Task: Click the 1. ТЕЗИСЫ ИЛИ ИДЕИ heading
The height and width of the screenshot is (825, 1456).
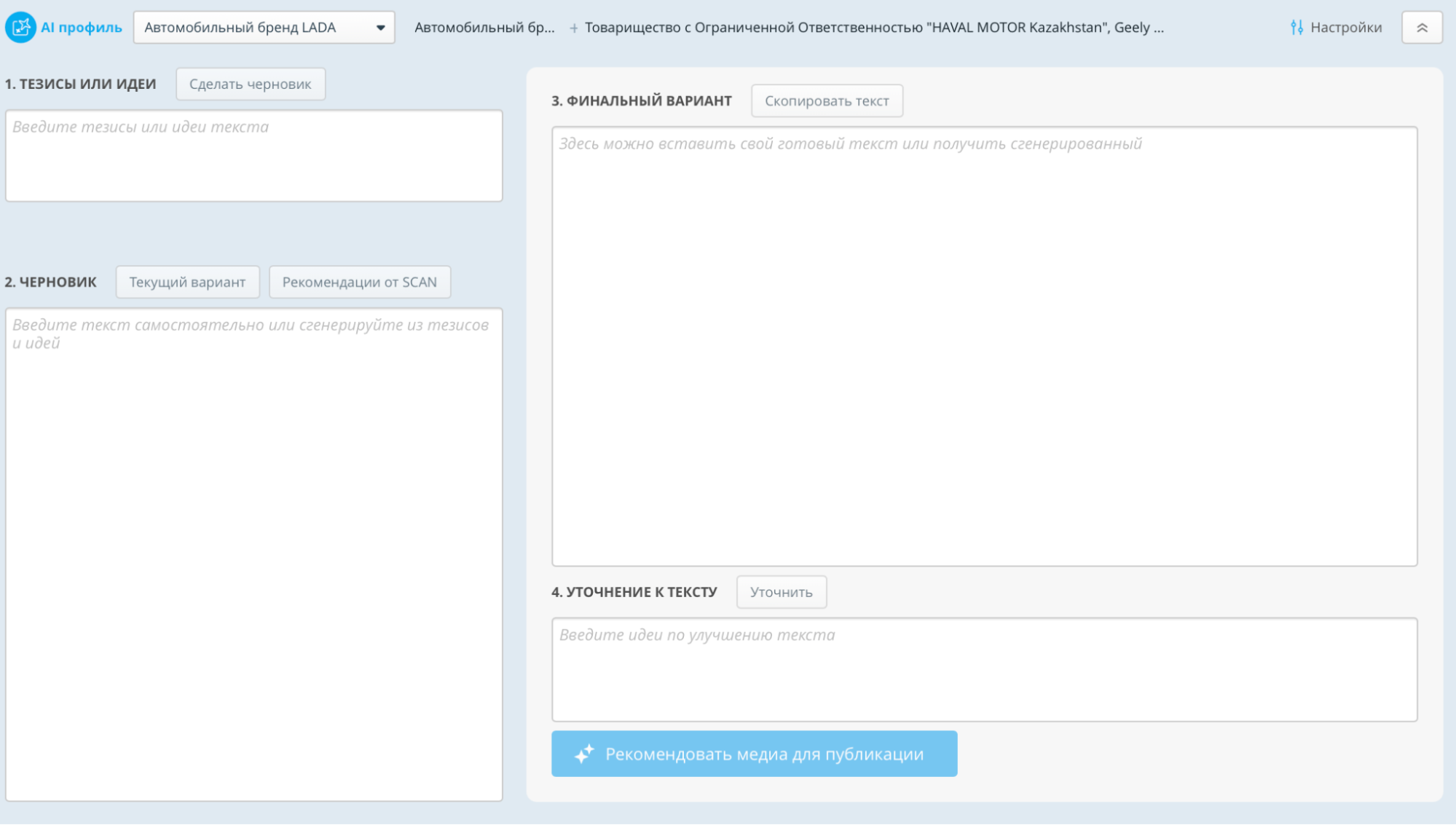Action: 80,84
